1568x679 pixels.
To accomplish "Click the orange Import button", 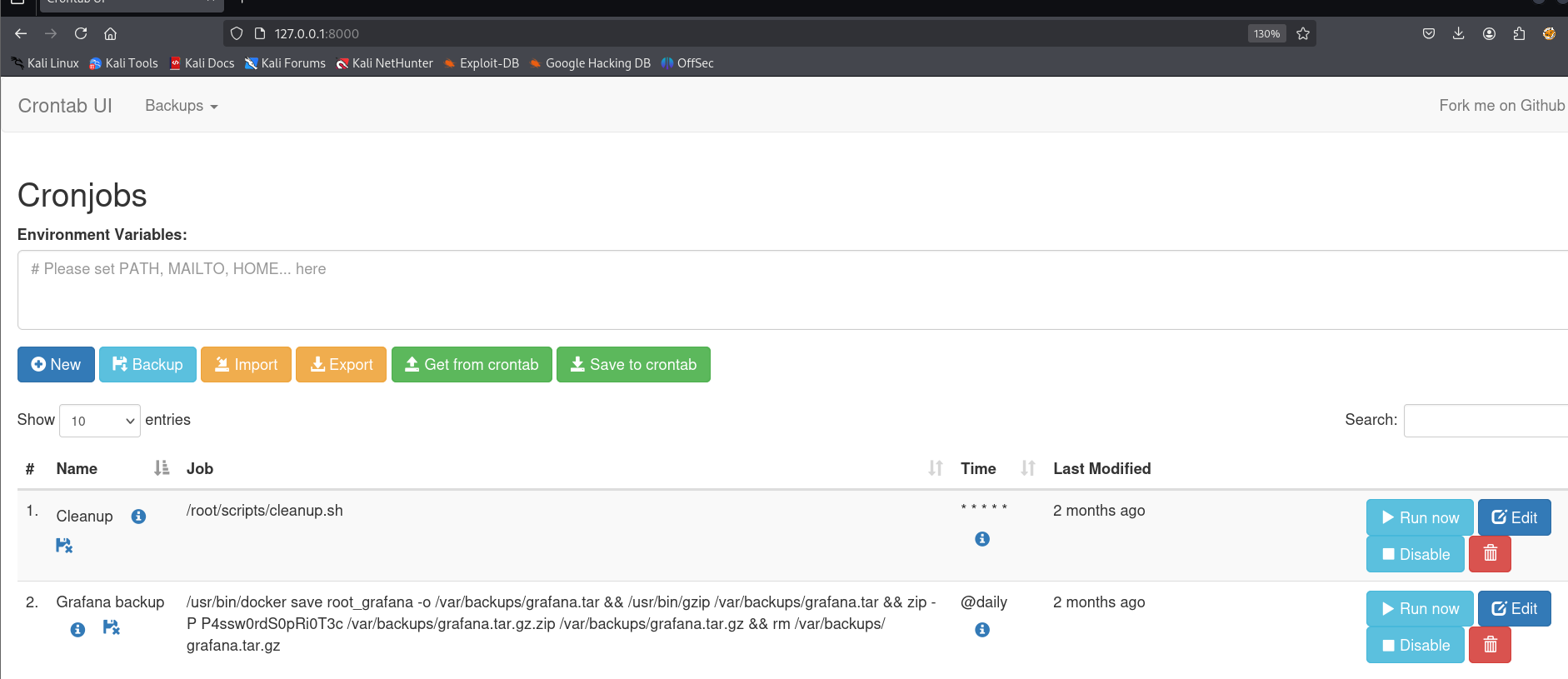I will 246,365.
